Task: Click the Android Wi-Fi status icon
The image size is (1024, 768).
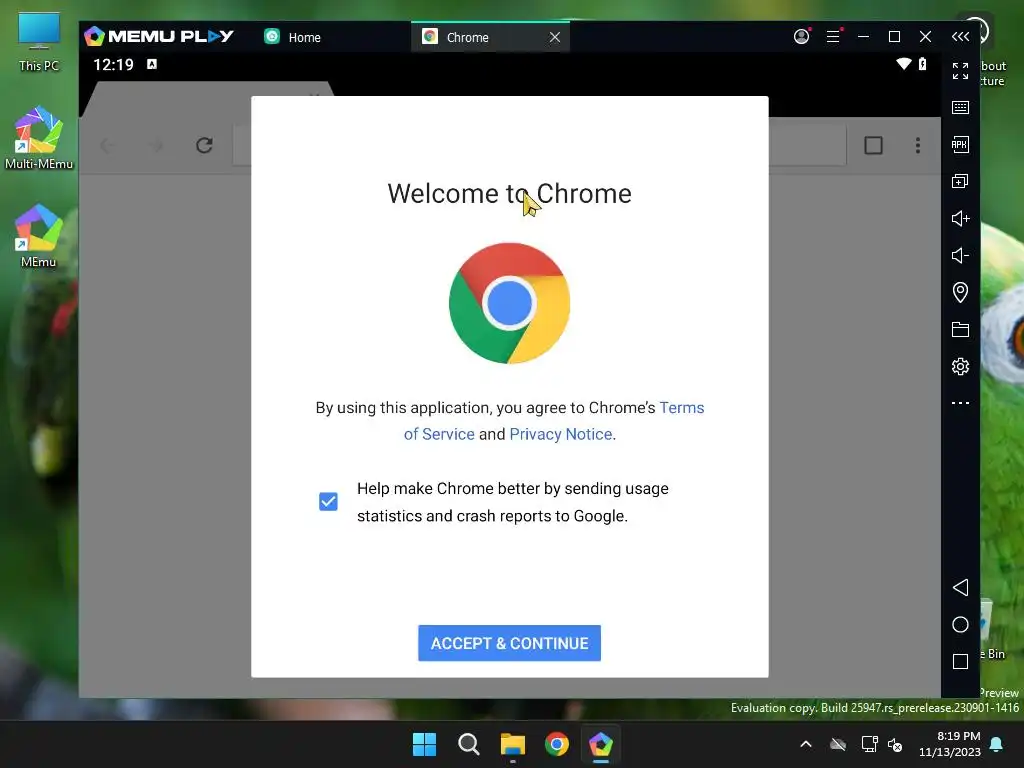Action: click(x=904, y=63)
